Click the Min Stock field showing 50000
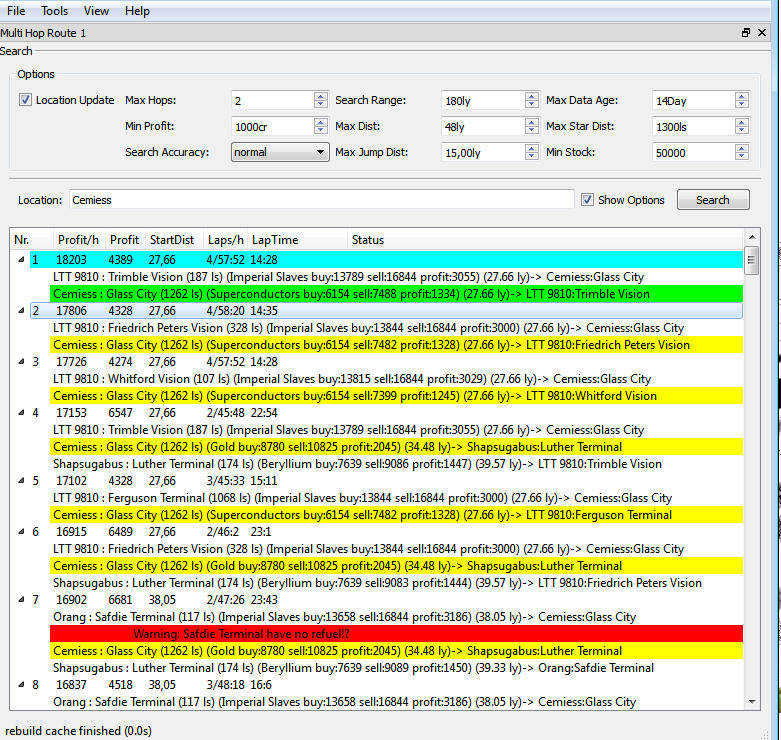This screenshot has height=740, width=781. (x=693, y=152)
